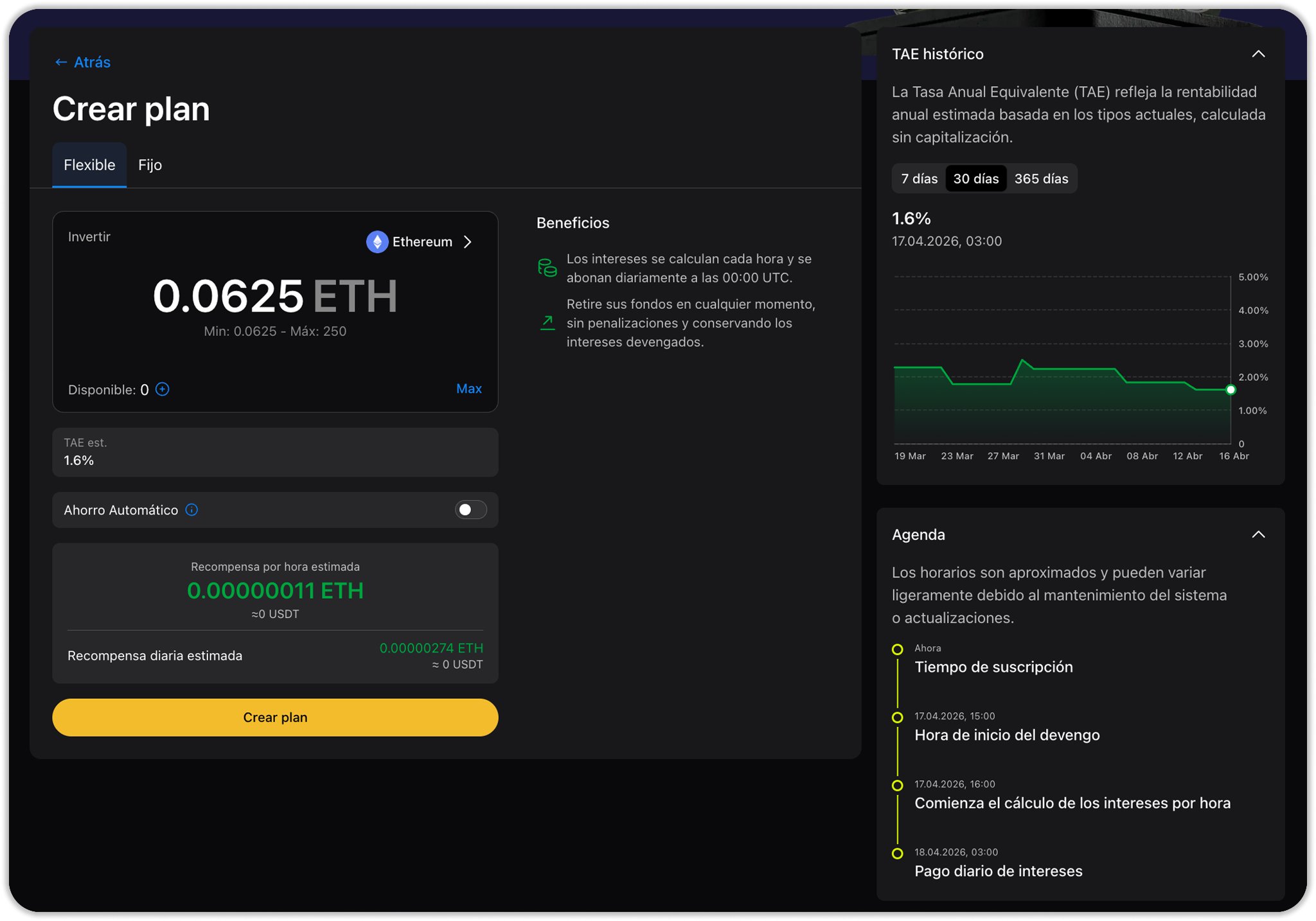The width and height of the screenshot is (1316, 921).
Task: Click the Pago diario de intereses marker
Action: point(898,854)
